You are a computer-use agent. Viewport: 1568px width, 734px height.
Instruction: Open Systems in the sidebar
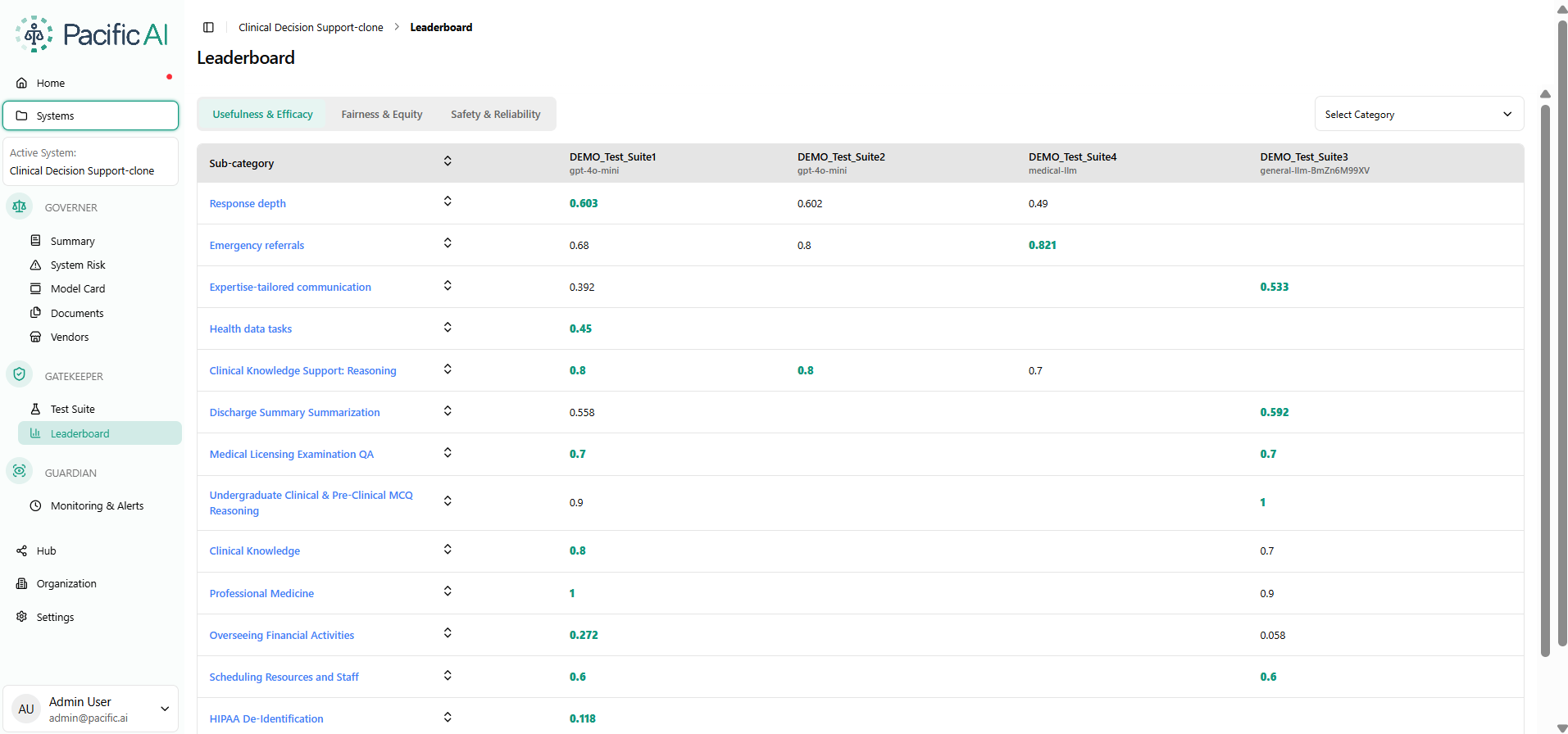point(91,116)
